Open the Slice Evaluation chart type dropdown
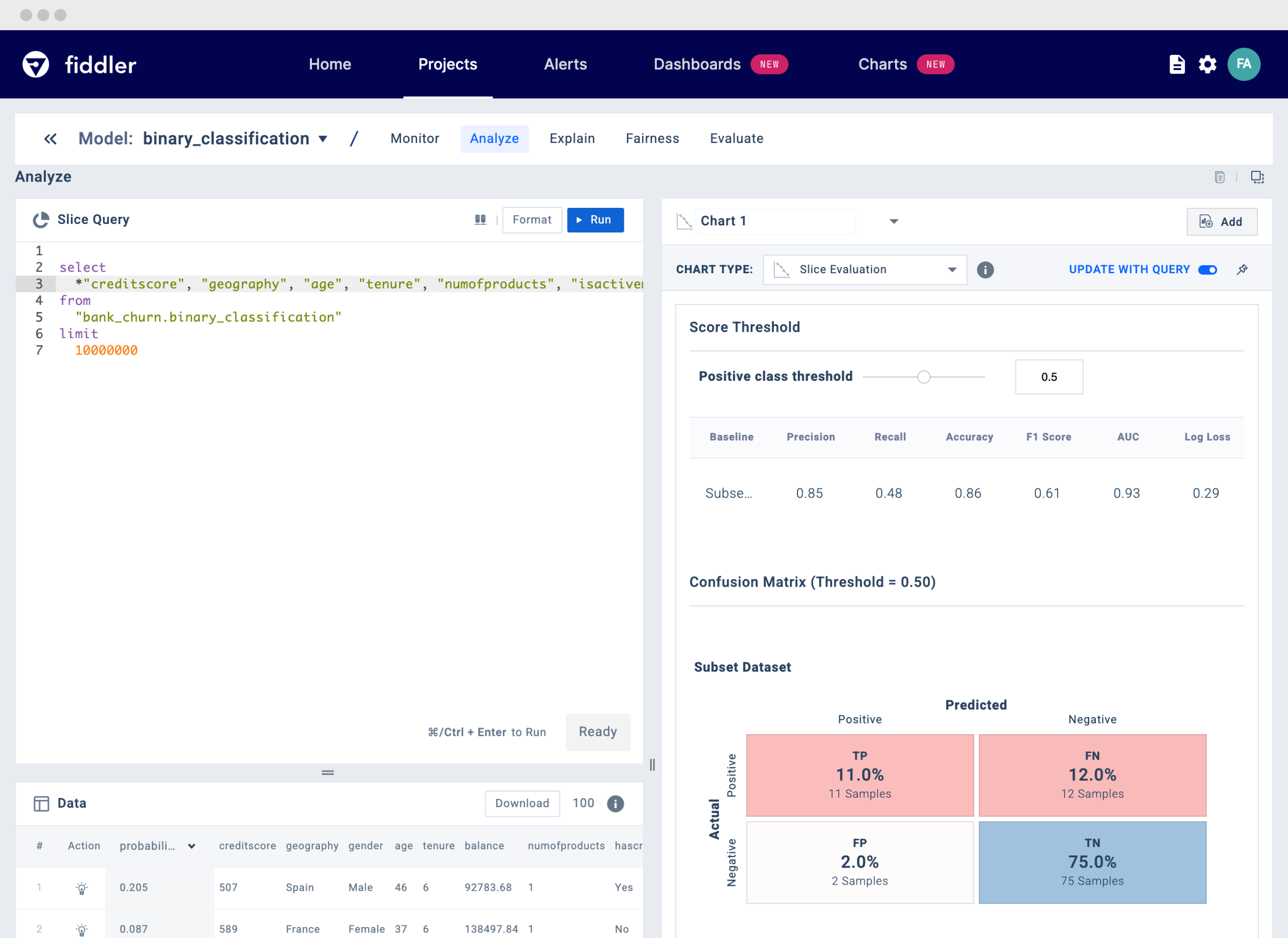 864,270
